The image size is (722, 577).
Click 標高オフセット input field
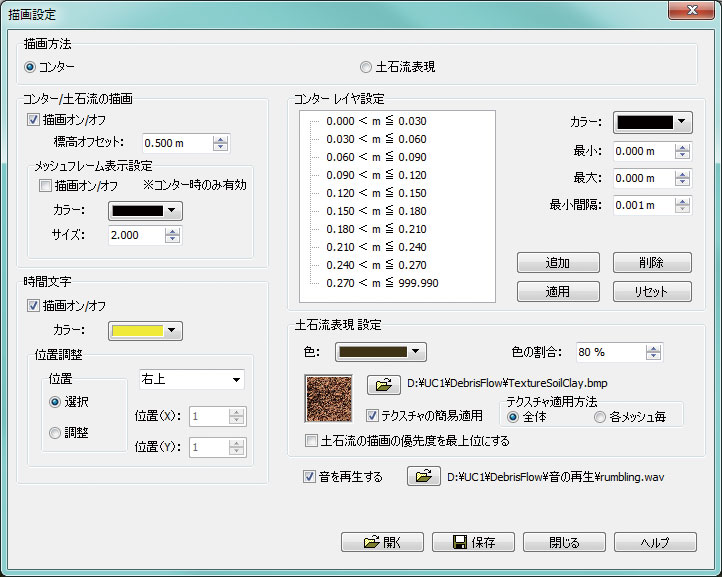tap(177, 143)
